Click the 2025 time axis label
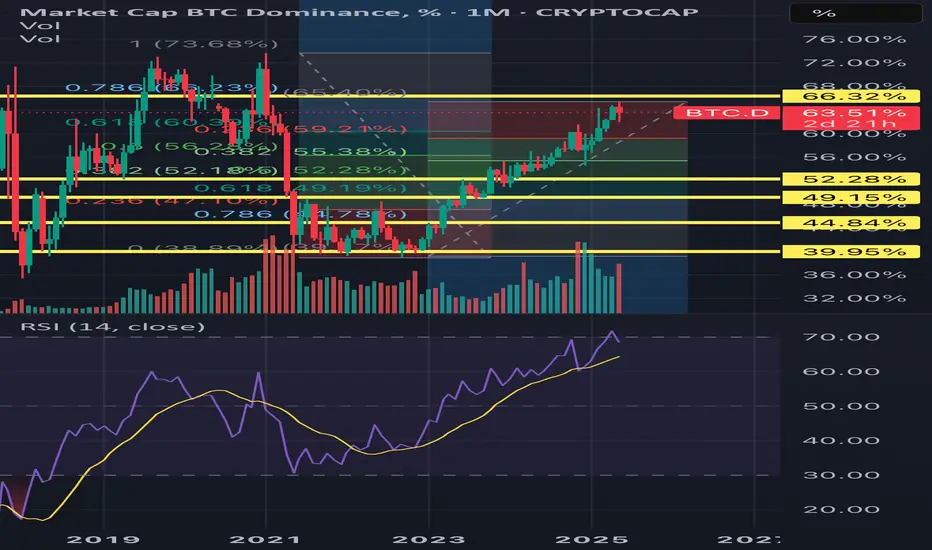The width and height of the screenshot is (932, 550). (x=591, y=539)
